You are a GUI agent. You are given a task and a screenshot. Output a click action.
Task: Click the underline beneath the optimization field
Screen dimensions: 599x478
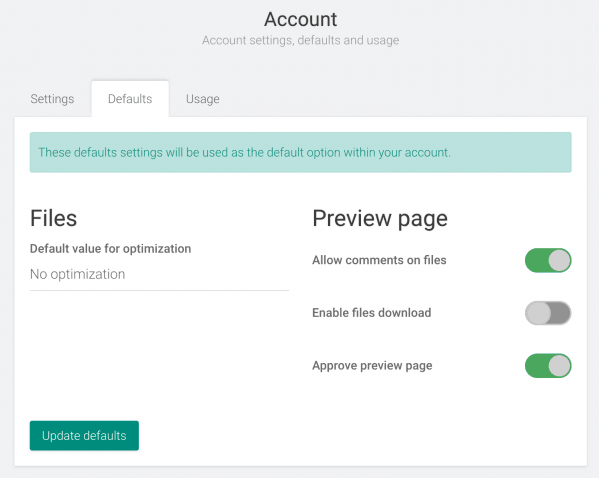tap(159, 290)
